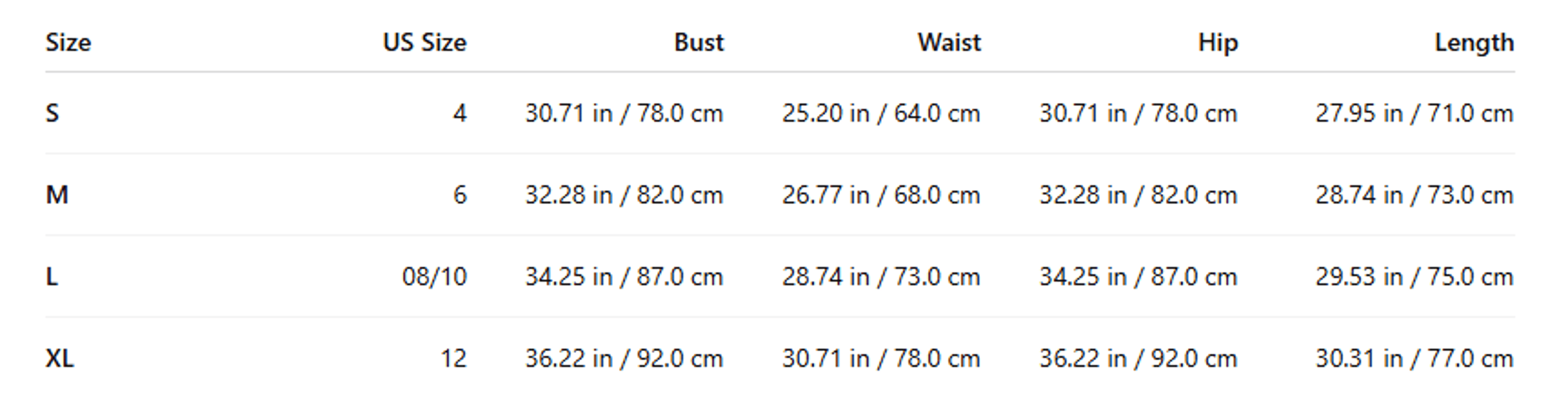This screenshot has width=1568, height=396.
Task: Click waist value 25.20 in / 64.0 cm
Action: tap(882, 113)
